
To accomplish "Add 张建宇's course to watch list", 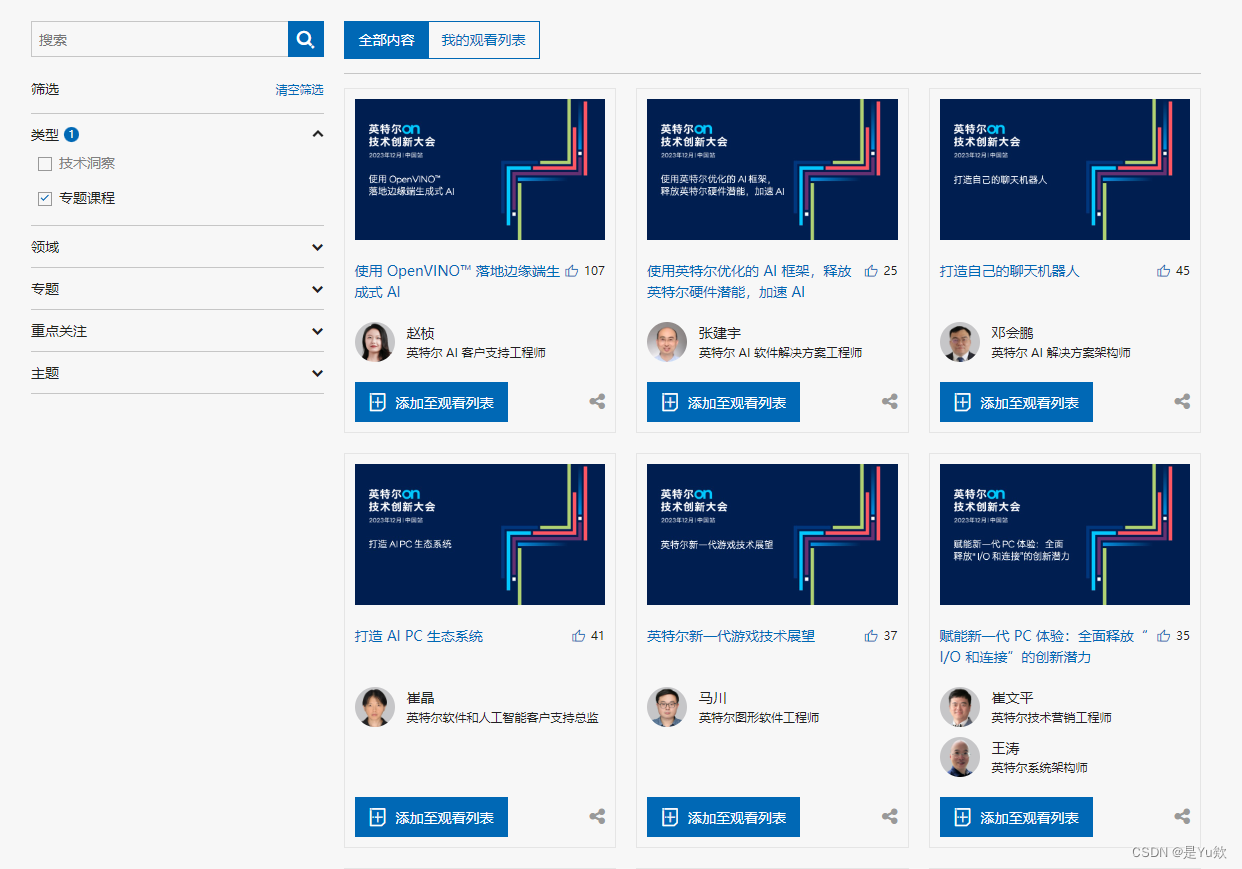I will pyautogui.click(x=723, y=402).
